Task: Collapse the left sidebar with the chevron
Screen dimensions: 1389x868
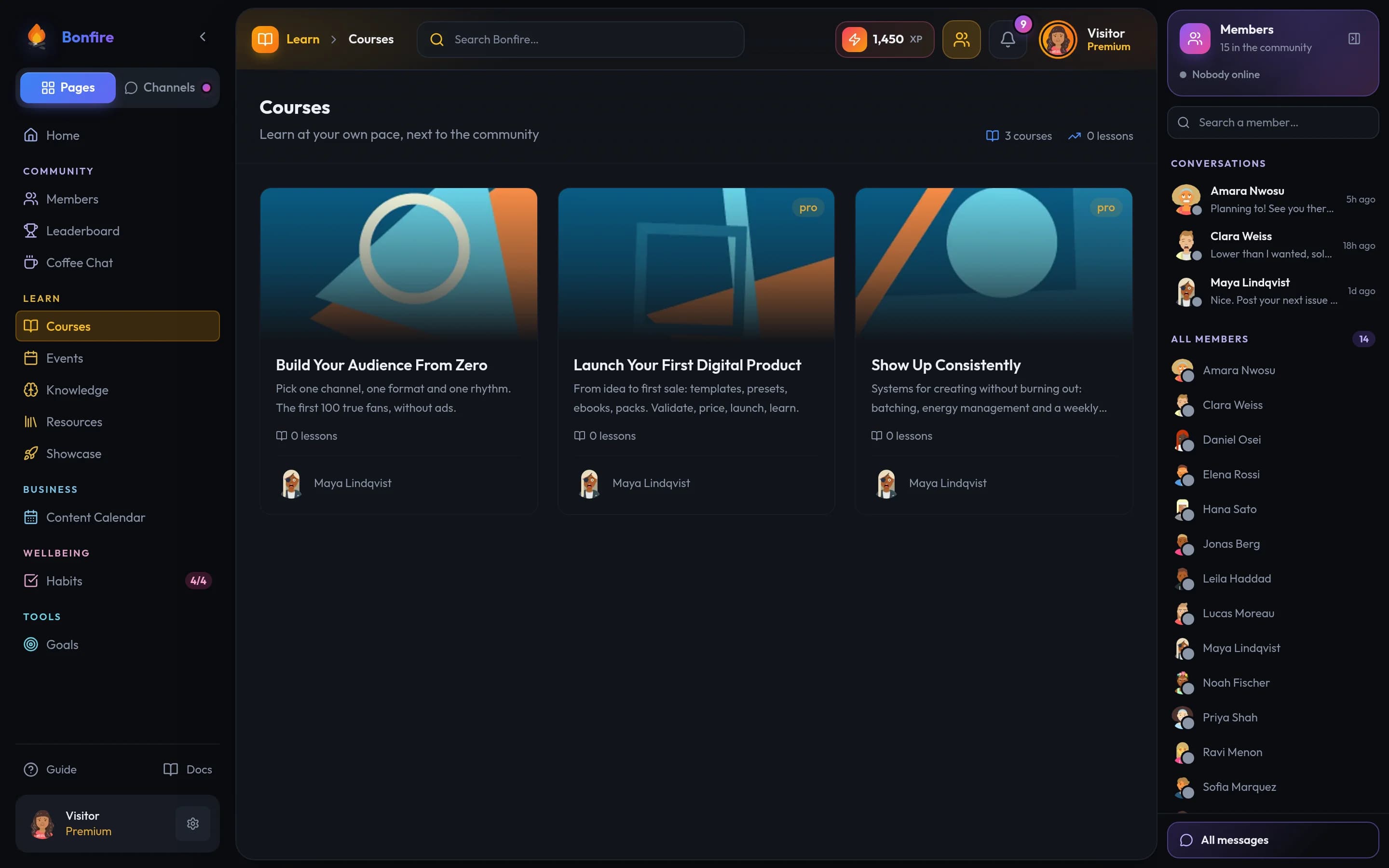Action: click(203, 37)
